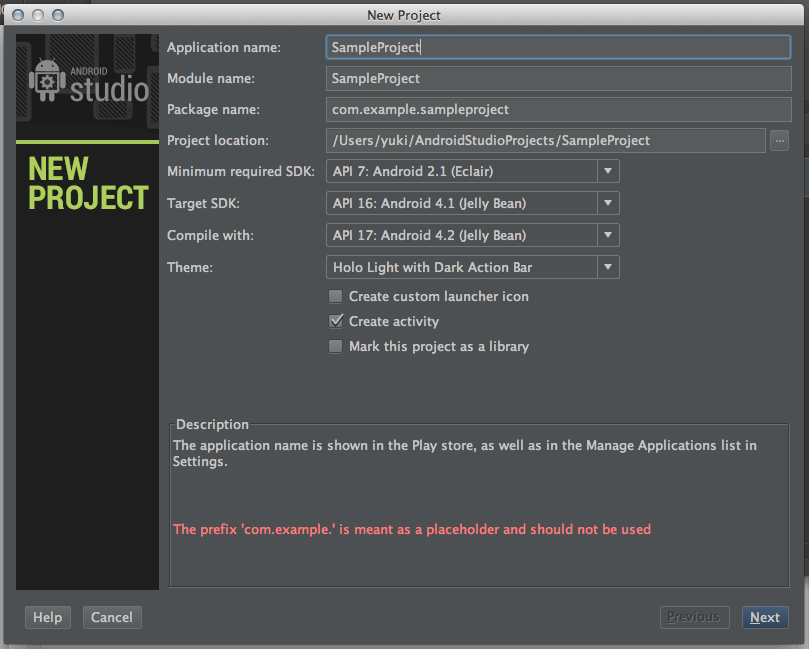Open the project location browse ellipsis button

[779, 140]
